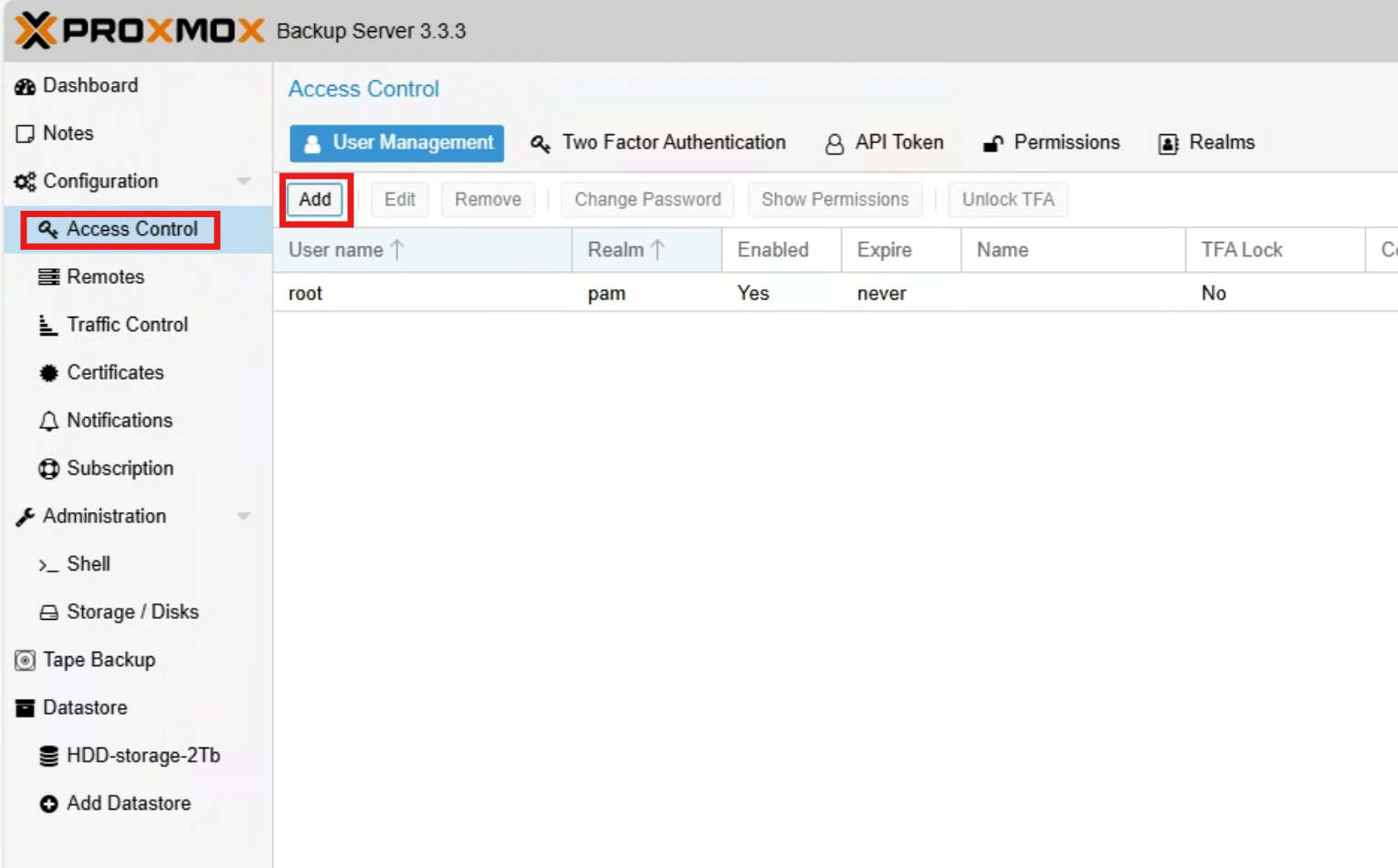Switch to User Management tab
The width and height of the screenshot is (1398, 868).
(x=397, y=143)
